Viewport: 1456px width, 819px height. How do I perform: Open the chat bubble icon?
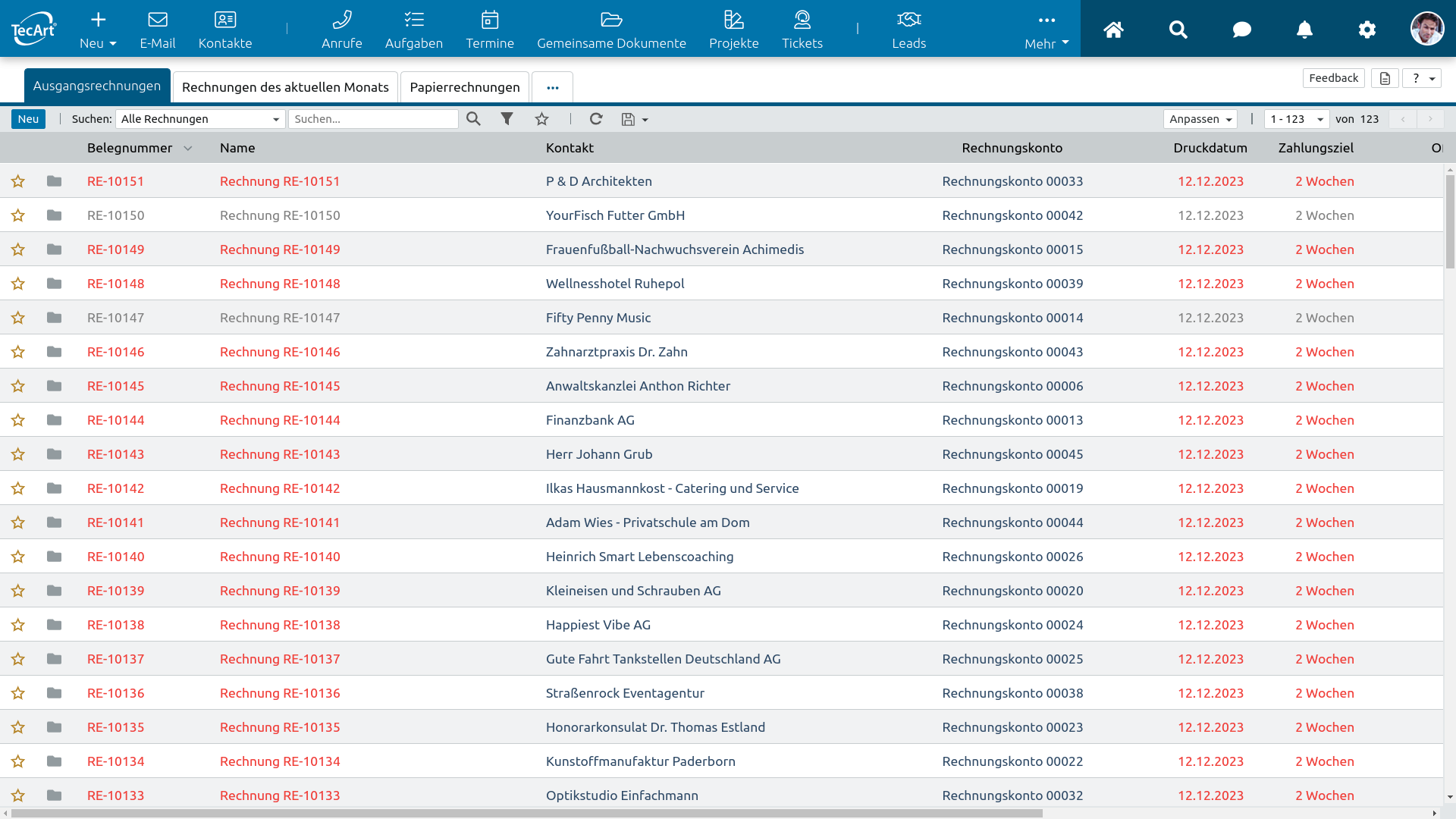tap(1241, 30)
